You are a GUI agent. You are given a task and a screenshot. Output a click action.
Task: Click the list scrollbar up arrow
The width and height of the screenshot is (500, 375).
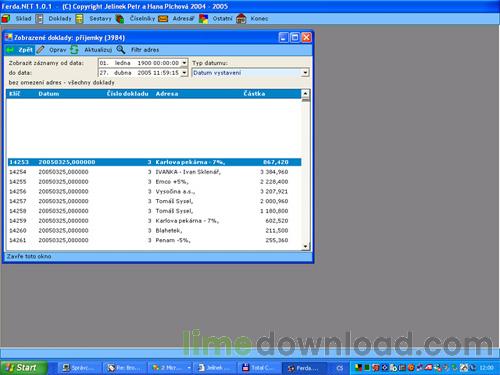pyautogui.click(x=305, y=93)
